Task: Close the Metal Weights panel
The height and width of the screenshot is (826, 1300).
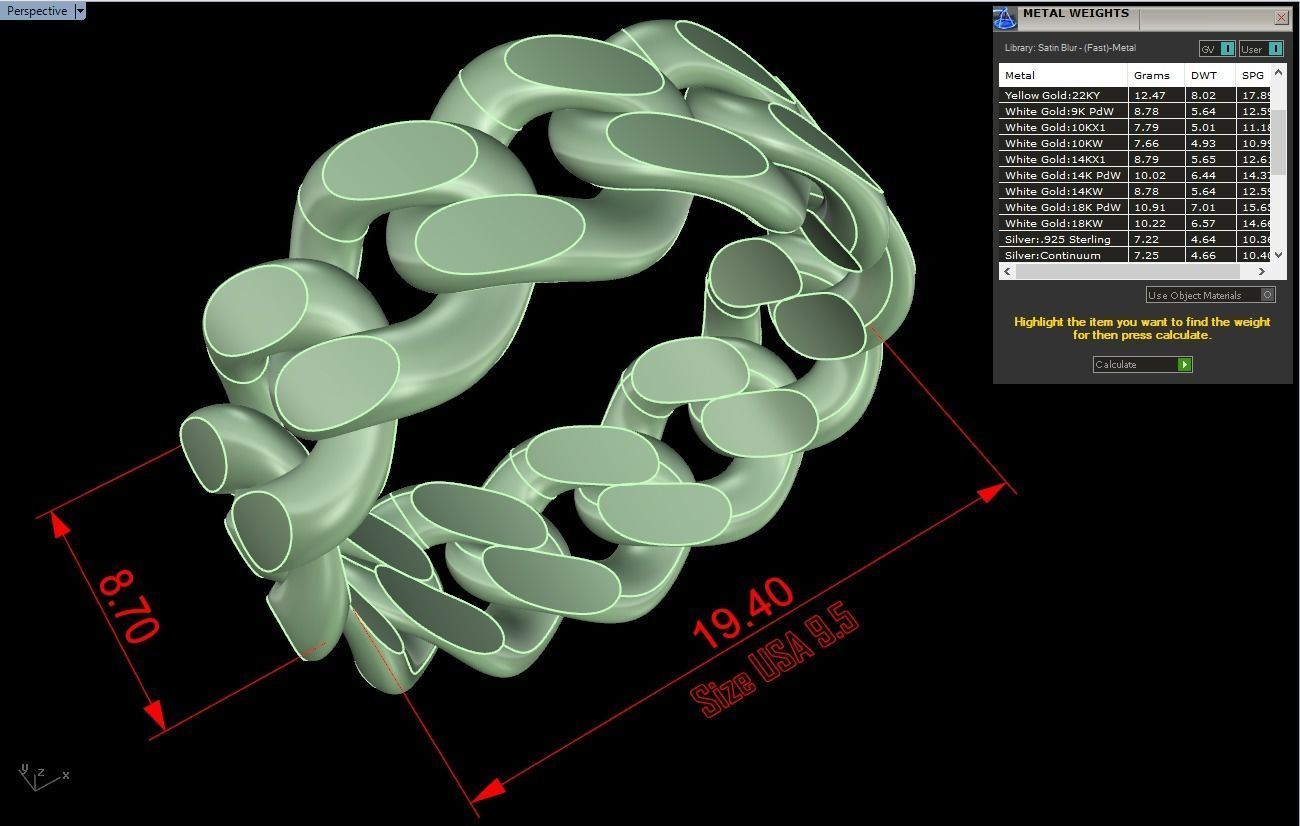Action: pos(1281,17)
